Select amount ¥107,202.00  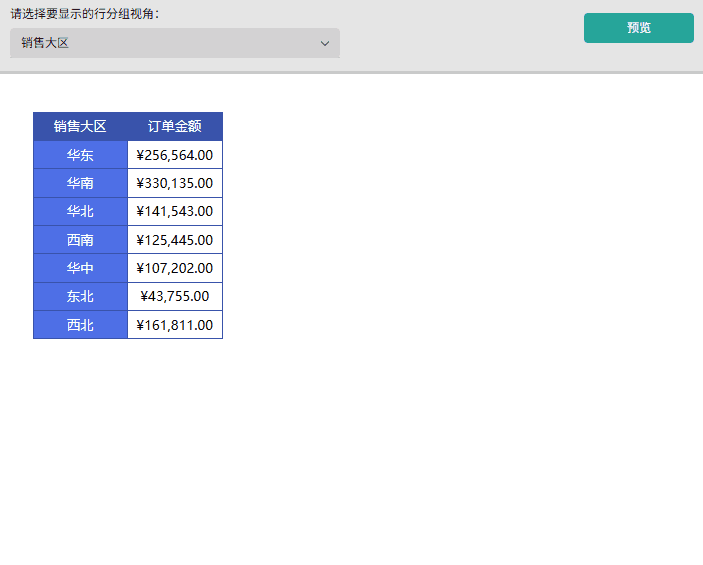[x=175, y=268]
